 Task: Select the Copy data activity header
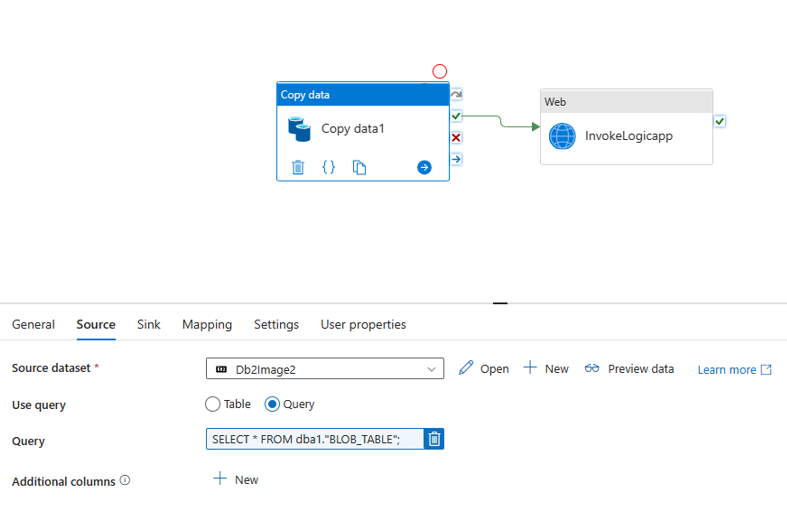pos(362,94)
